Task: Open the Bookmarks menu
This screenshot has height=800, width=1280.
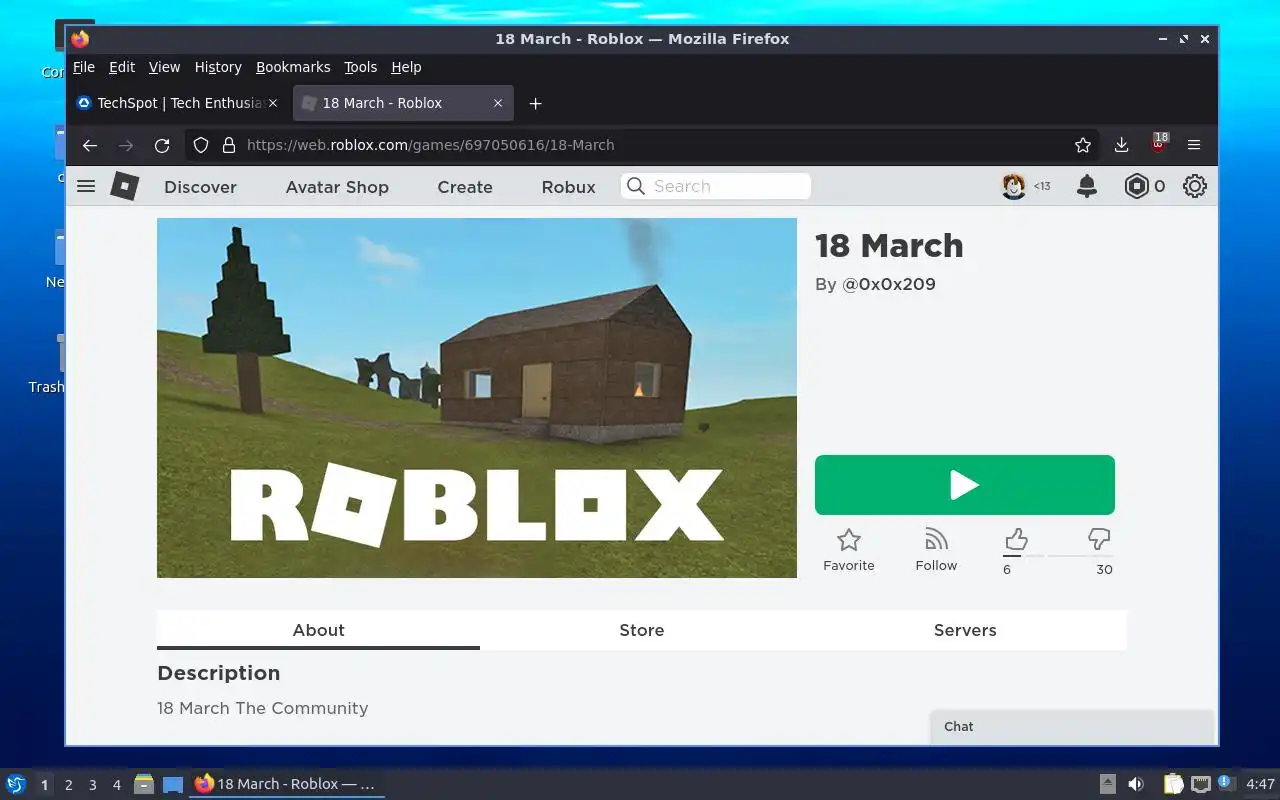Action: point(293,67)
